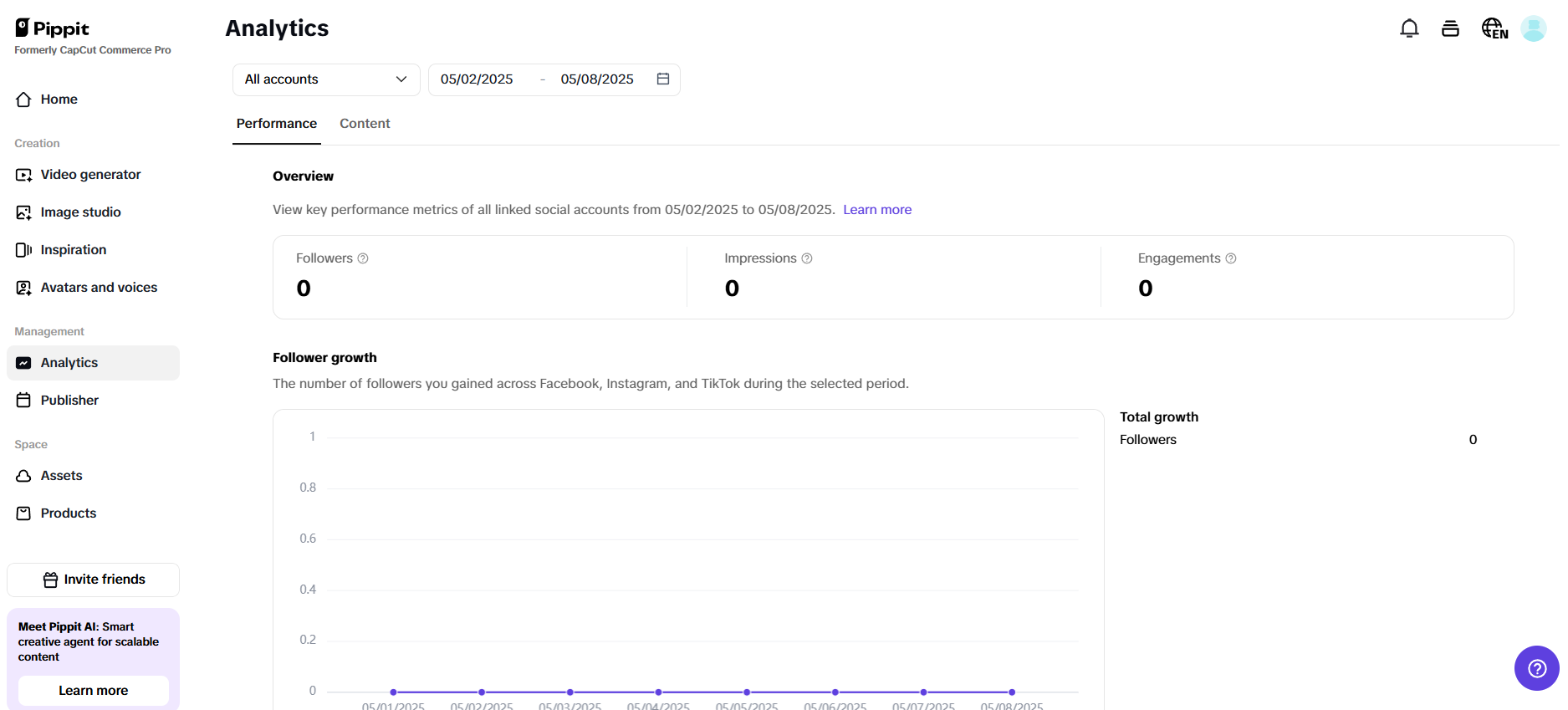Image resolution: width=1568 pixels, height=710 pixels.
Task: Open Assets space
Action: pyautogui.click(x=93, y=476)
